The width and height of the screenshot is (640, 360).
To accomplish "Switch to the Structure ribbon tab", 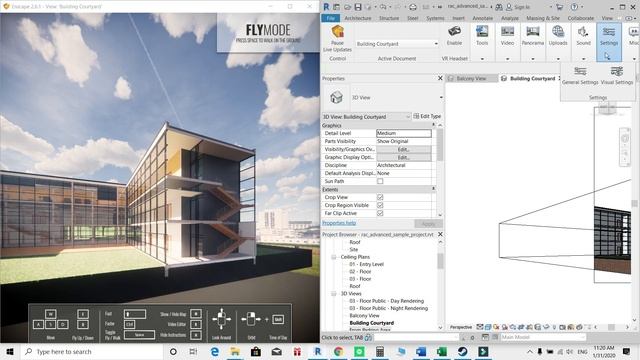I will pos(389,18).
